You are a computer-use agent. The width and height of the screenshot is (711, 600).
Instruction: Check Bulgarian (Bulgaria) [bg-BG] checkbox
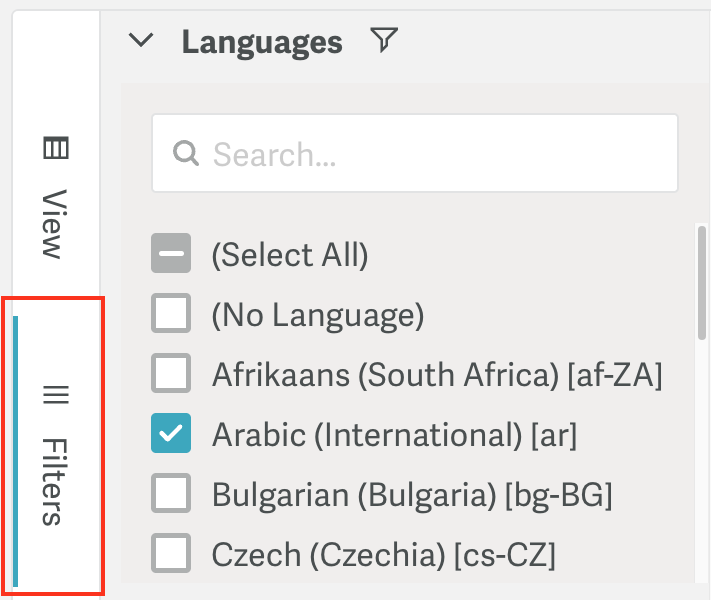(171, 493)
